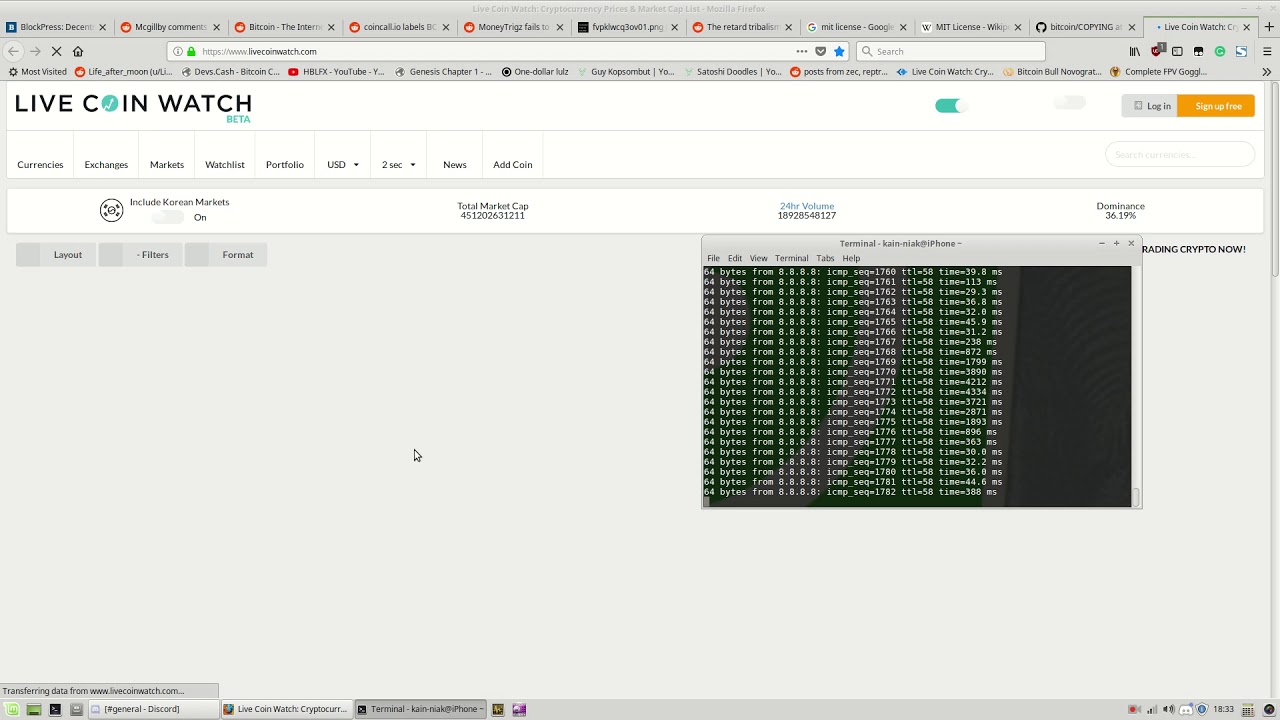Save the page to Pocket
Viewport: 1280px width, 720px height.
[821, 51]
